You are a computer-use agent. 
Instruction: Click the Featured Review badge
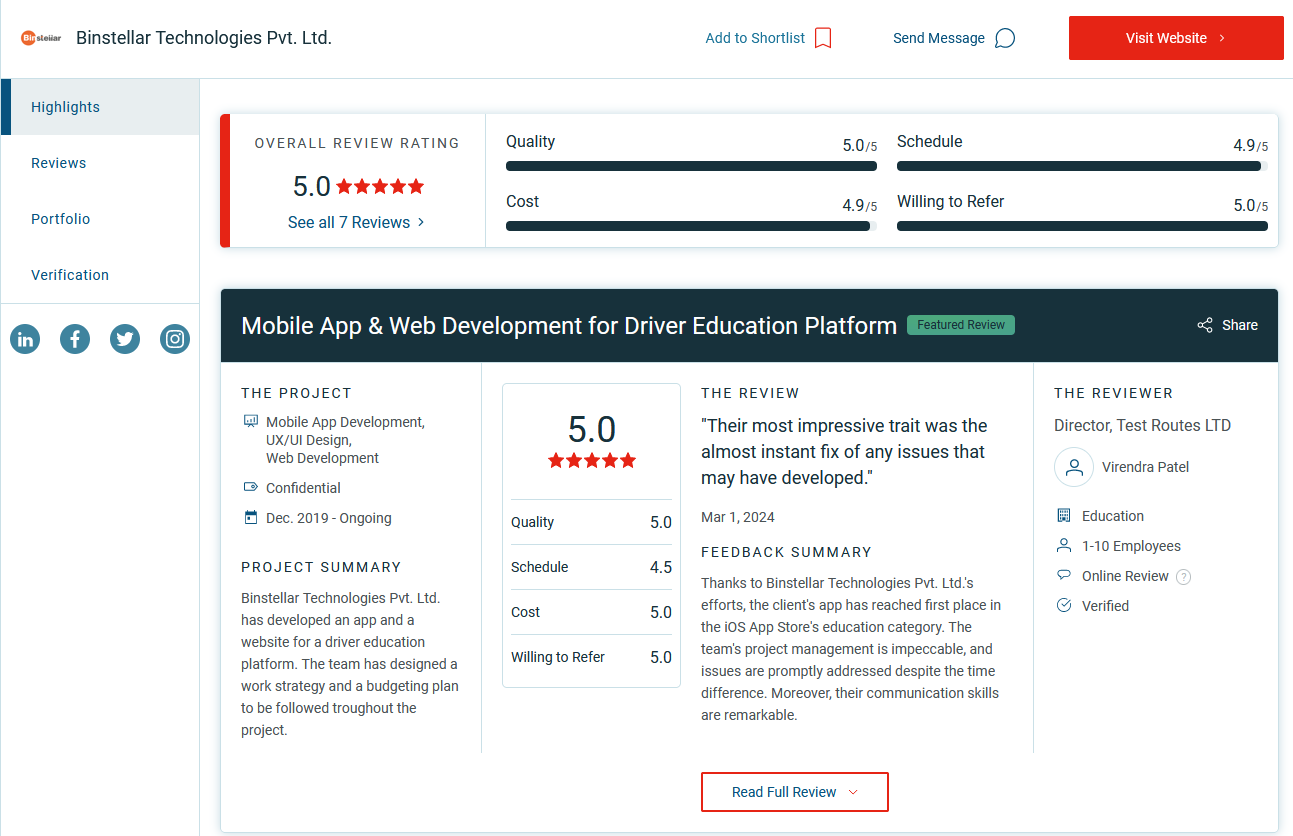point(960,325)
